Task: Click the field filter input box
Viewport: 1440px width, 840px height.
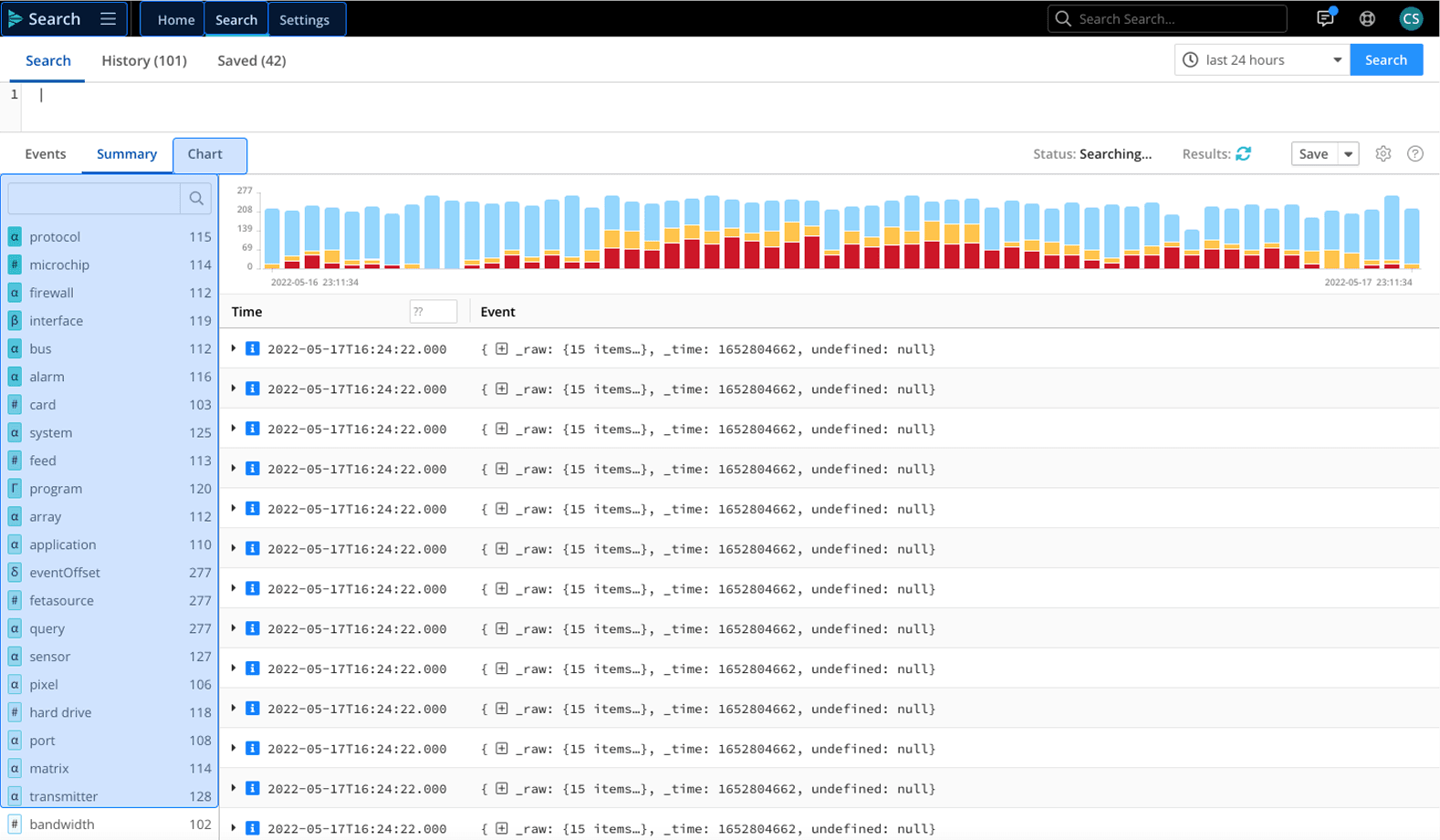Action: pyautogui.click(x=94, y=199)
